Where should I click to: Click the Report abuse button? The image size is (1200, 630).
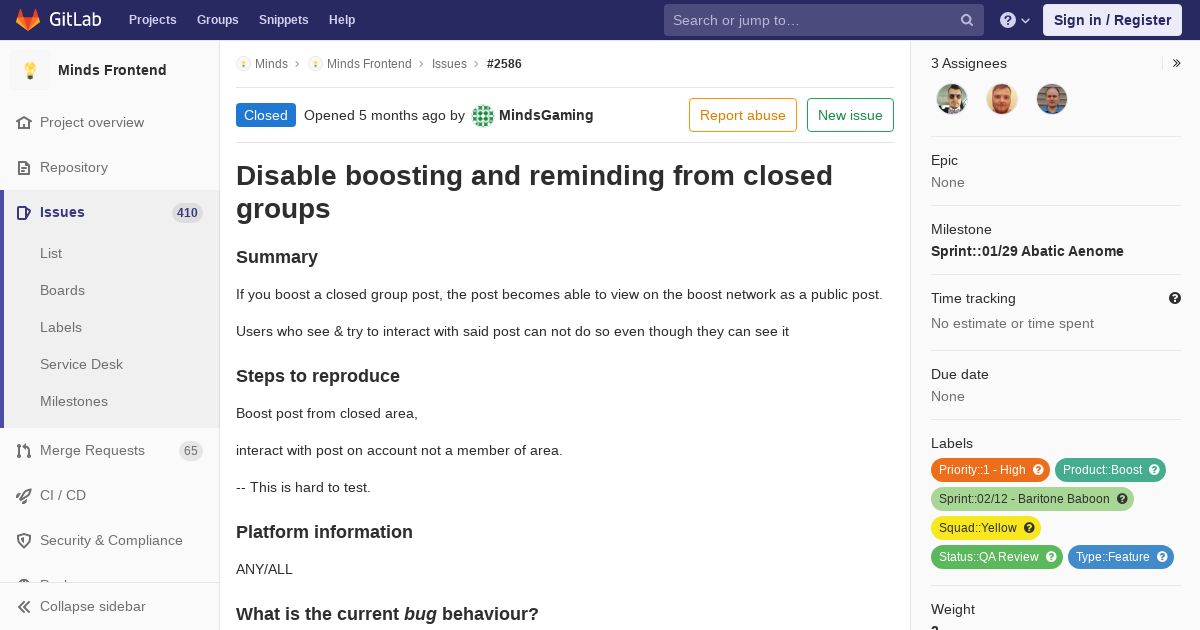coord(743,115)
